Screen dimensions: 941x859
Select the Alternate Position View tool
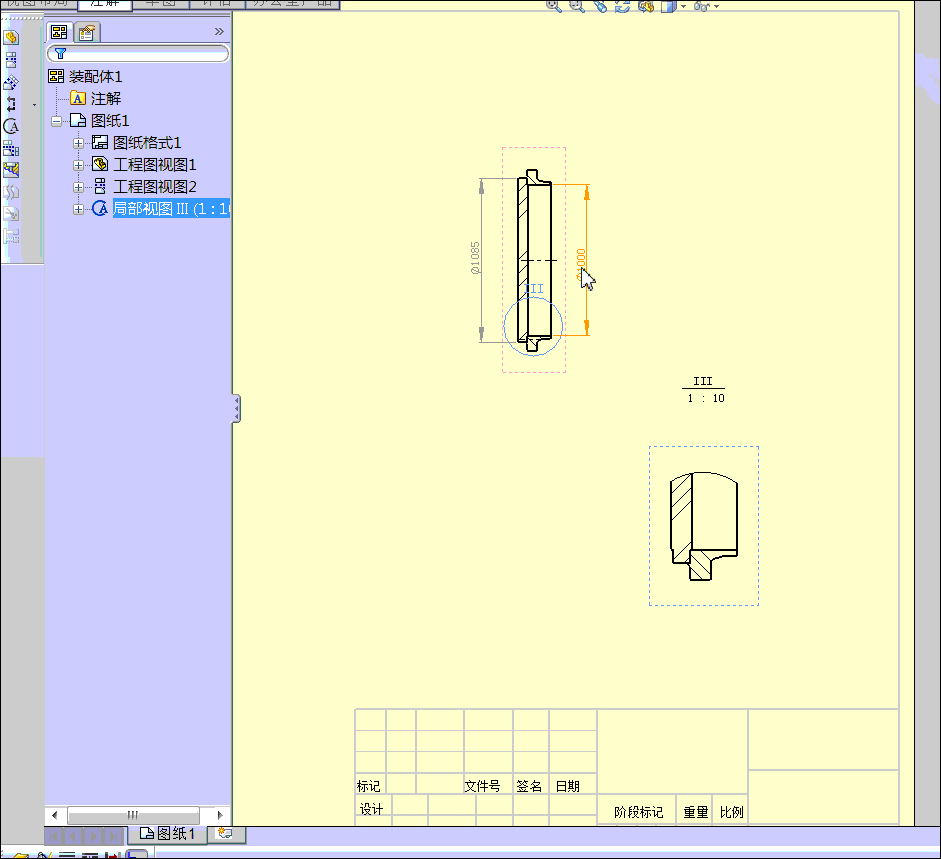tap(11, 236)
